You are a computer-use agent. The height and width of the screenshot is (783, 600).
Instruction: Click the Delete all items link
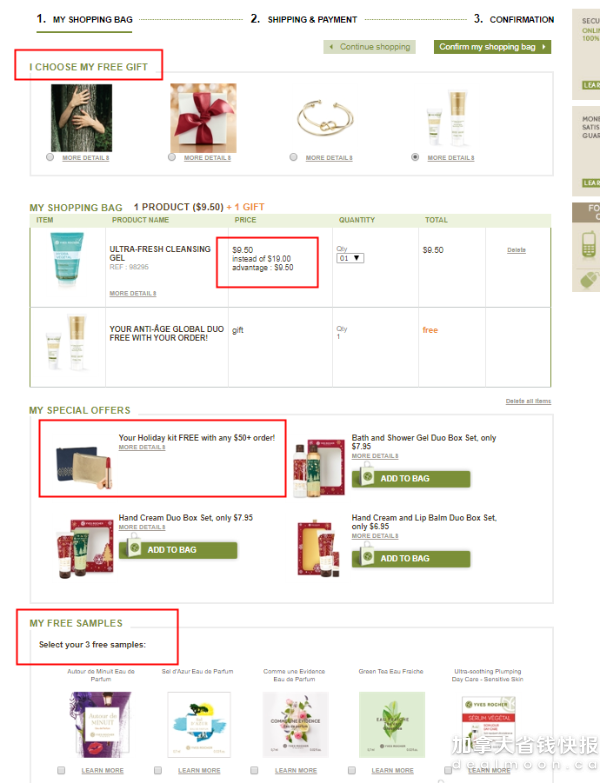click(528, 401)
